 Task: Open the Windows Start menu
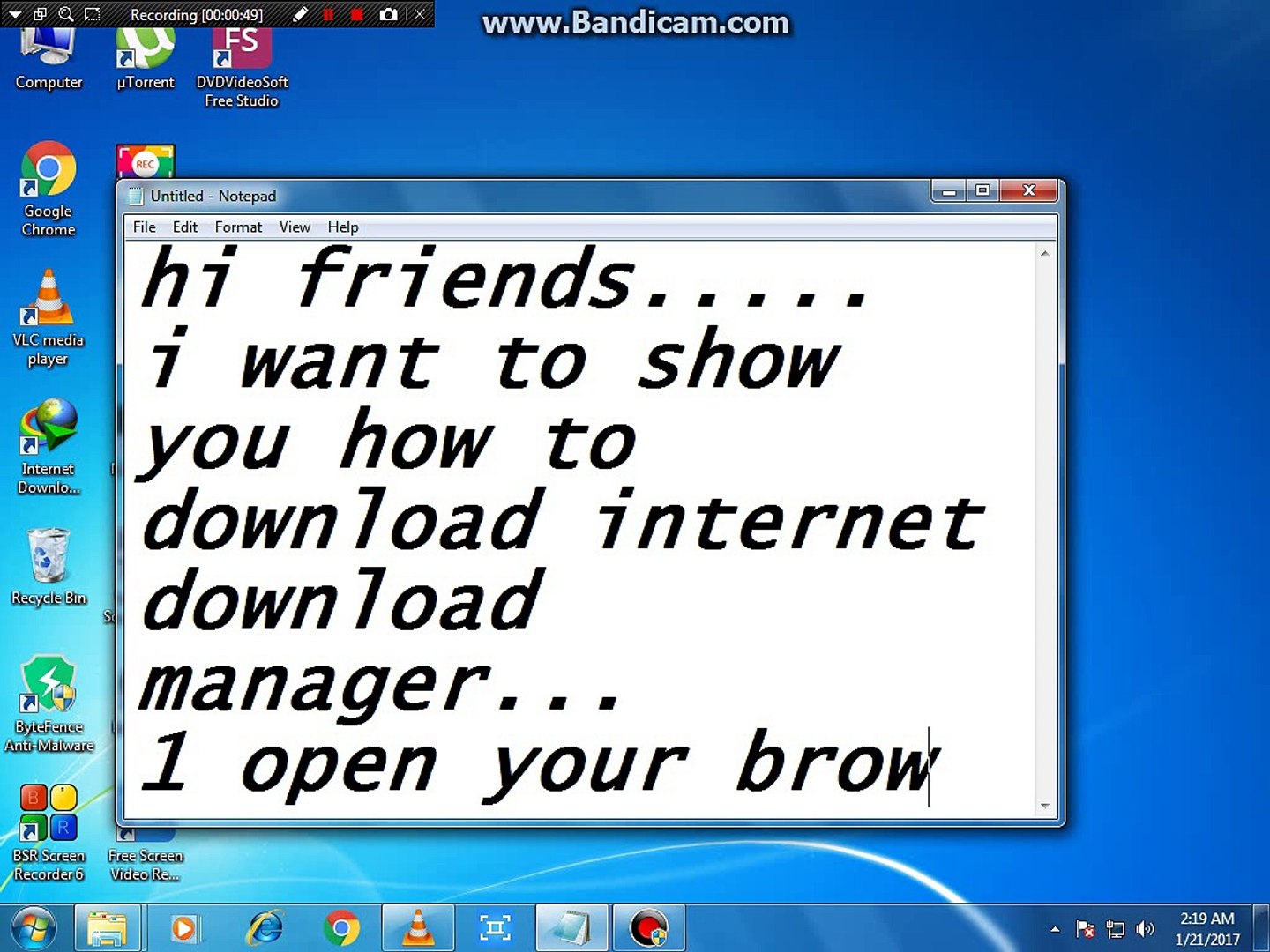coord(34,928)
